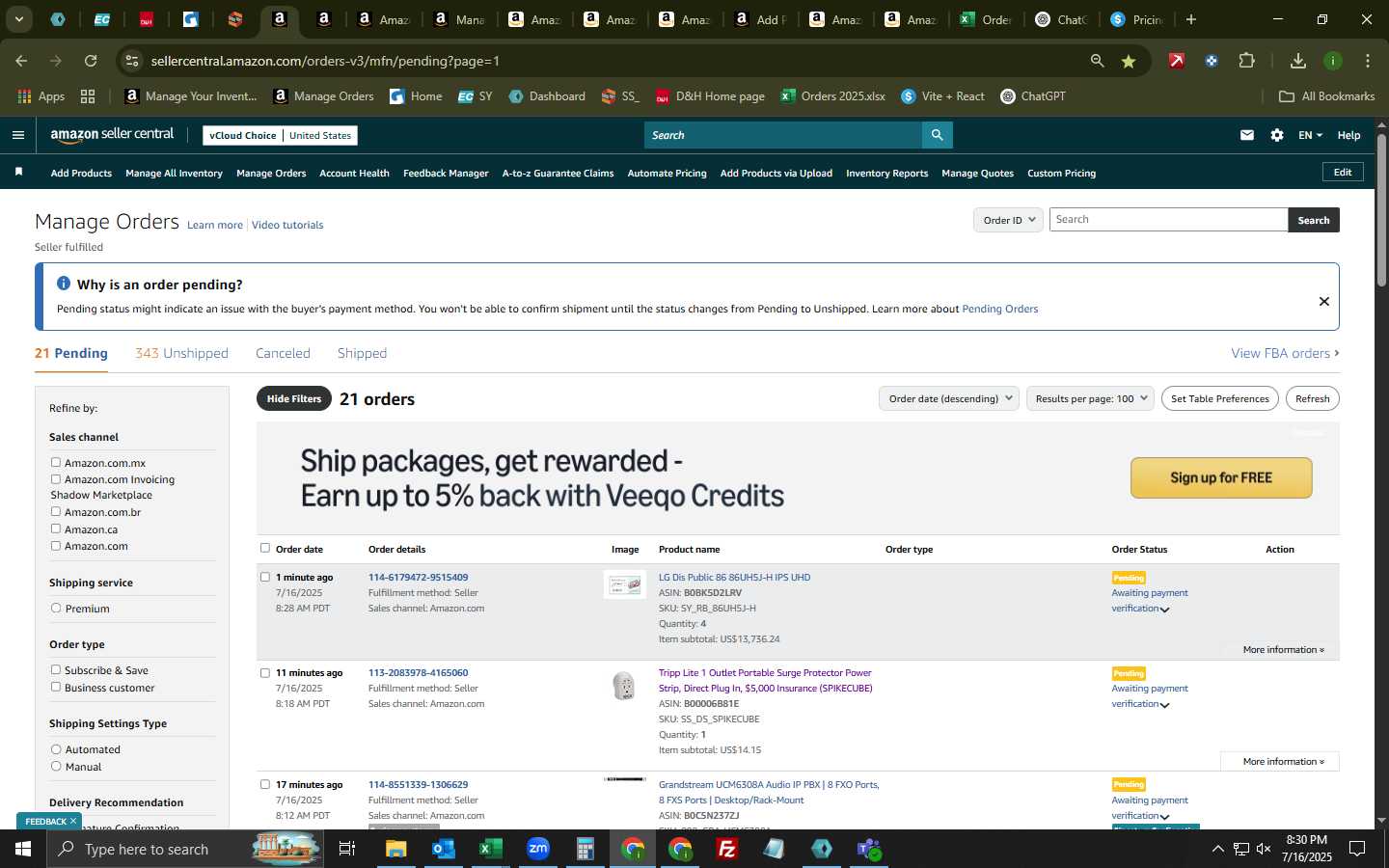The image size is (1389, 868).
Task: Click the search magnifier button in Seller Central
Action: [x=937, y=135]
